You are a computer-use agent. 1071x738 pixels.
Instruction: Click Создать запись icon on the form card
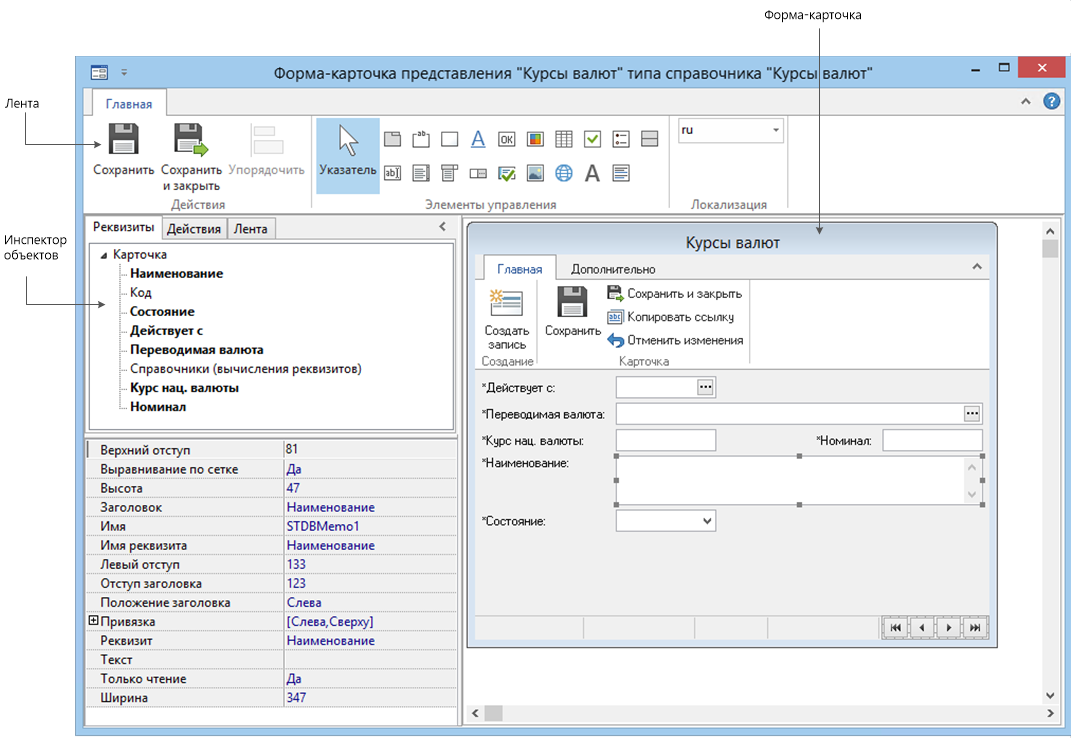click(x=506, y=303)
